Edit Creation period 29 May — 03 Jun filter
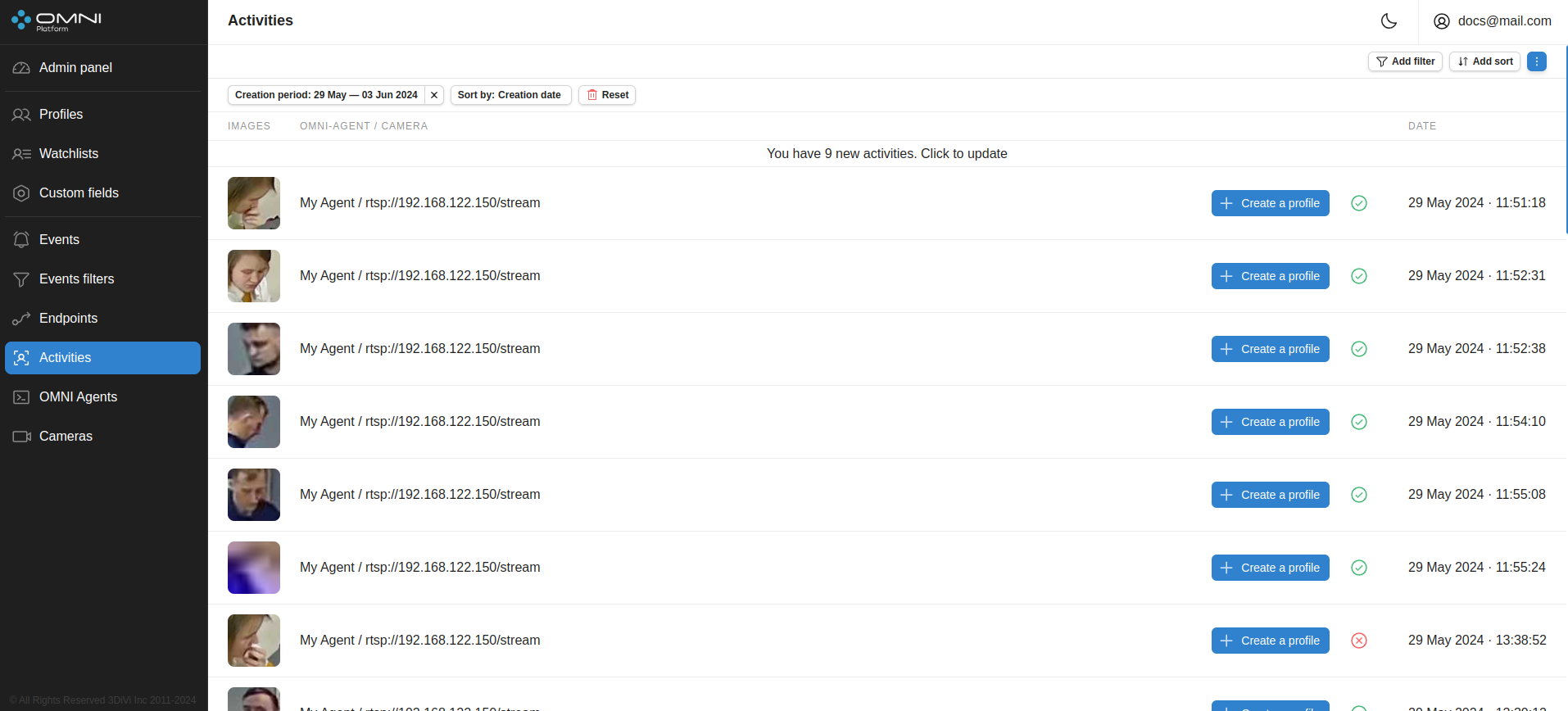The width and height of the screenshot is (1568, 711). (x=326, y=95)
